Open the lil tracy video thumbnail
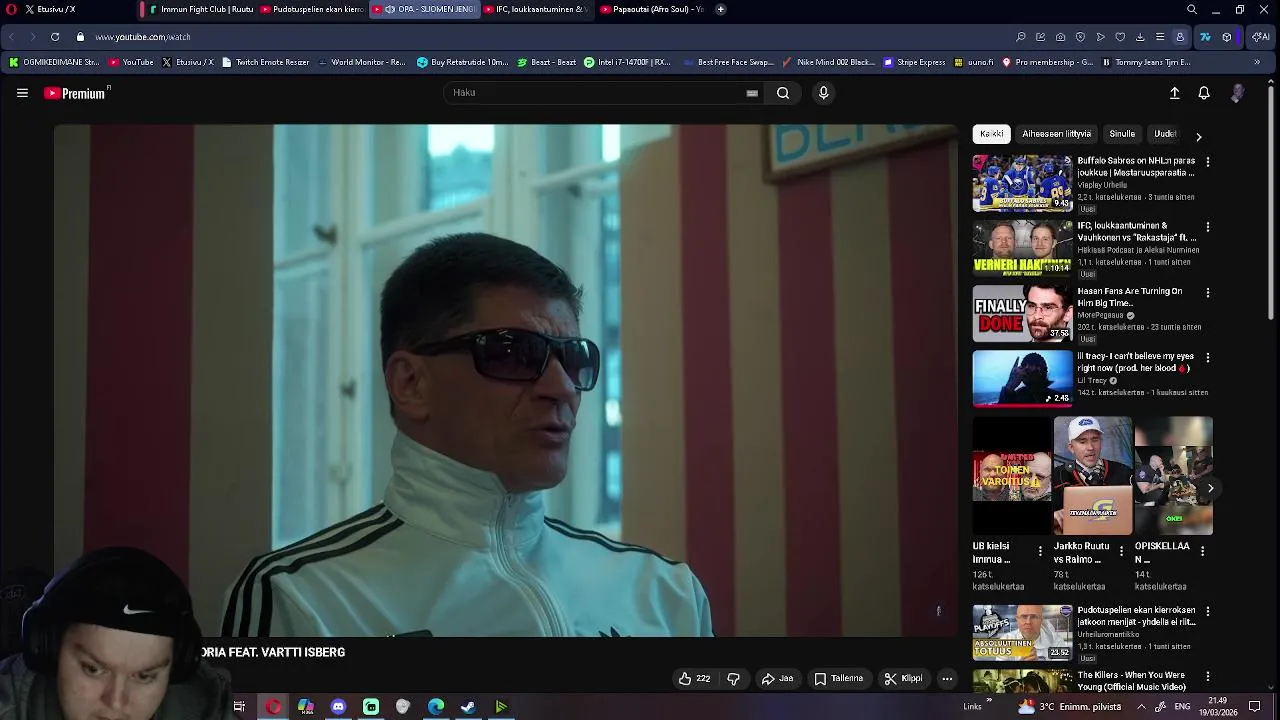Viewport: 1280px width, 720px height. tap(1022, 378)
